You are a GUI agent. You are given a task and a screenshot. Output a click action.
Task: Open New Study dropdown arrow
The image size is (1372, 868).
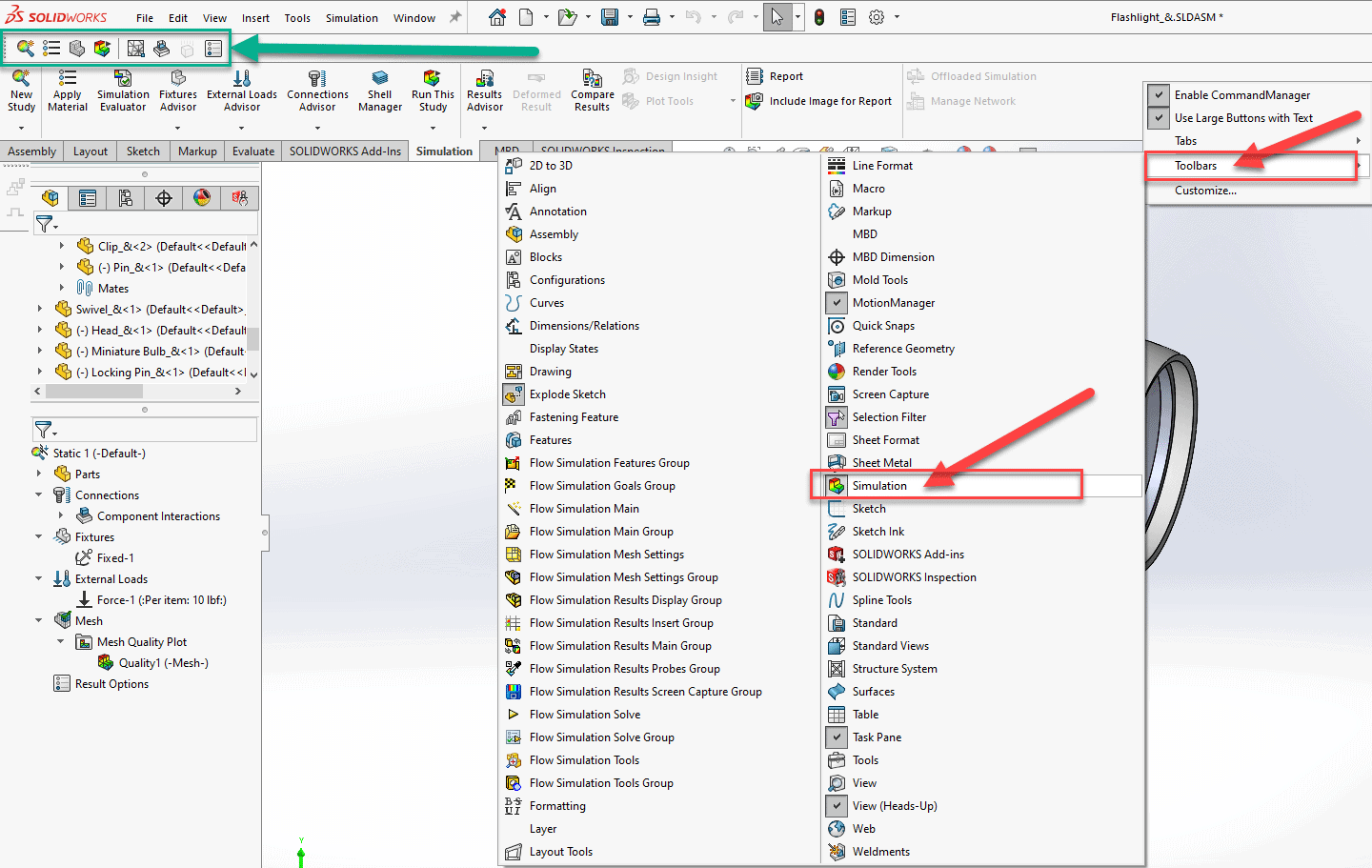click(x=21, y=127)
